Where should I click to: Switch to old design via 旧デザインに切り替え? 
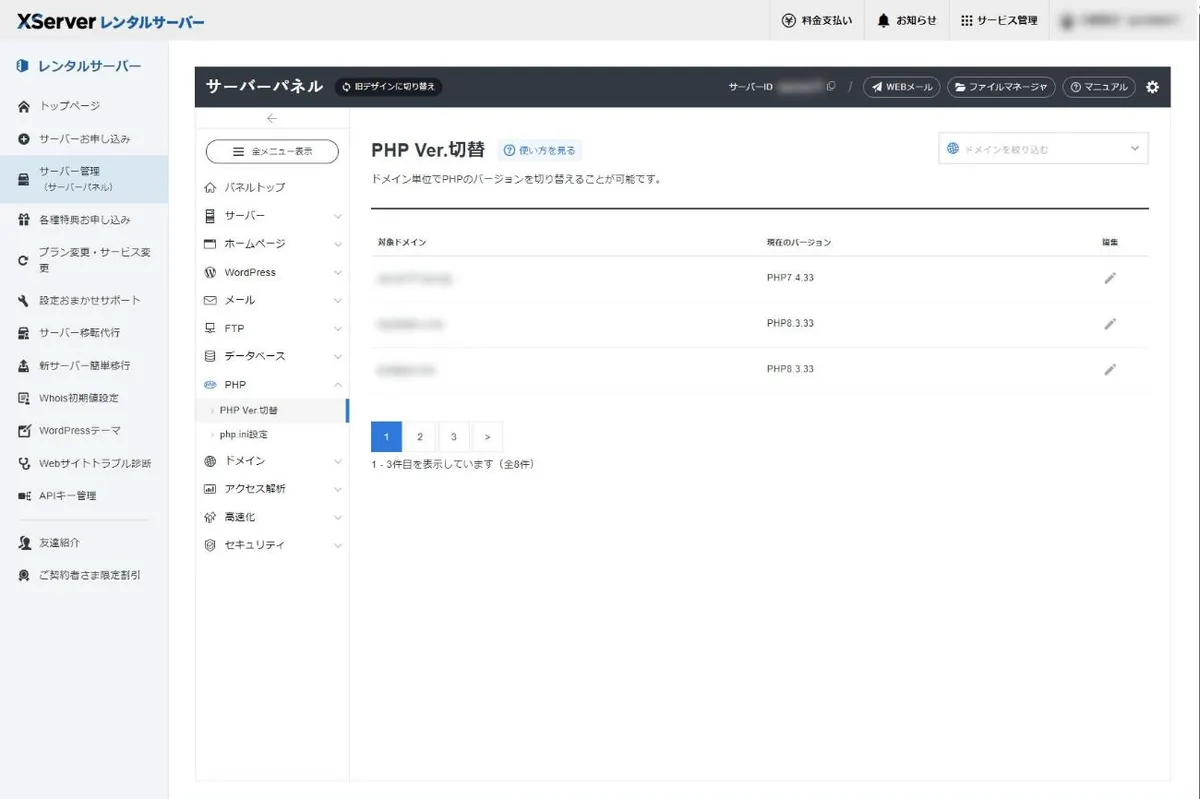click(x=388, y=87)
